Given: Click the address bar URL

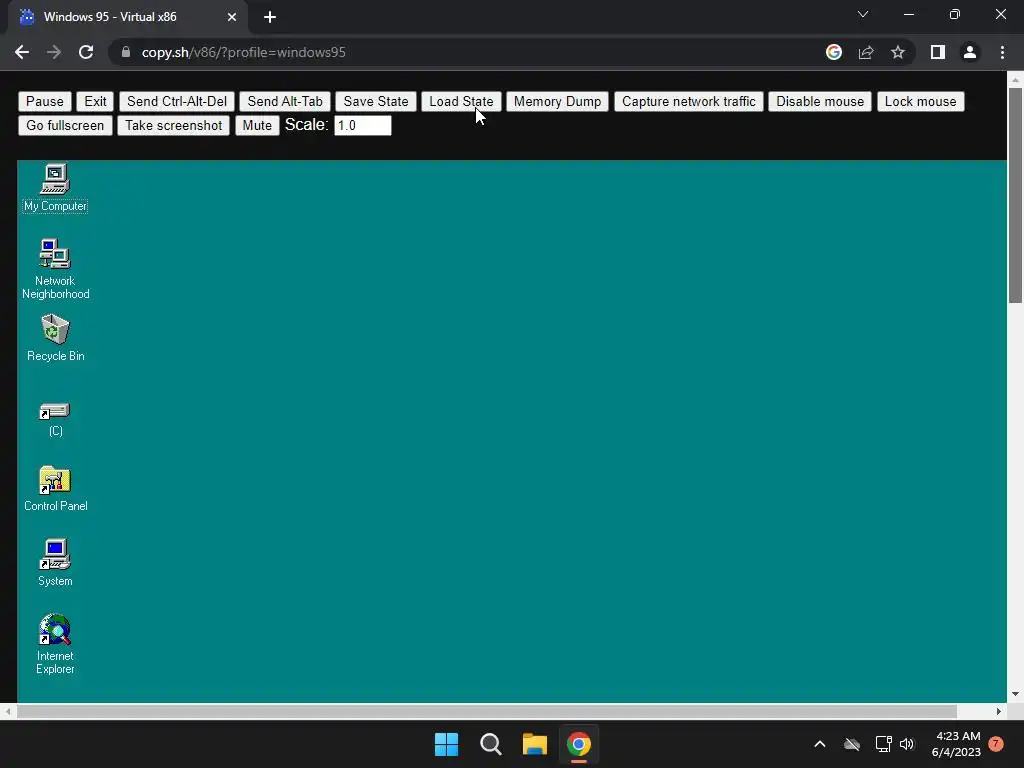Looking at the screenshot, I should pyautogui.click(x=244, y=52).
